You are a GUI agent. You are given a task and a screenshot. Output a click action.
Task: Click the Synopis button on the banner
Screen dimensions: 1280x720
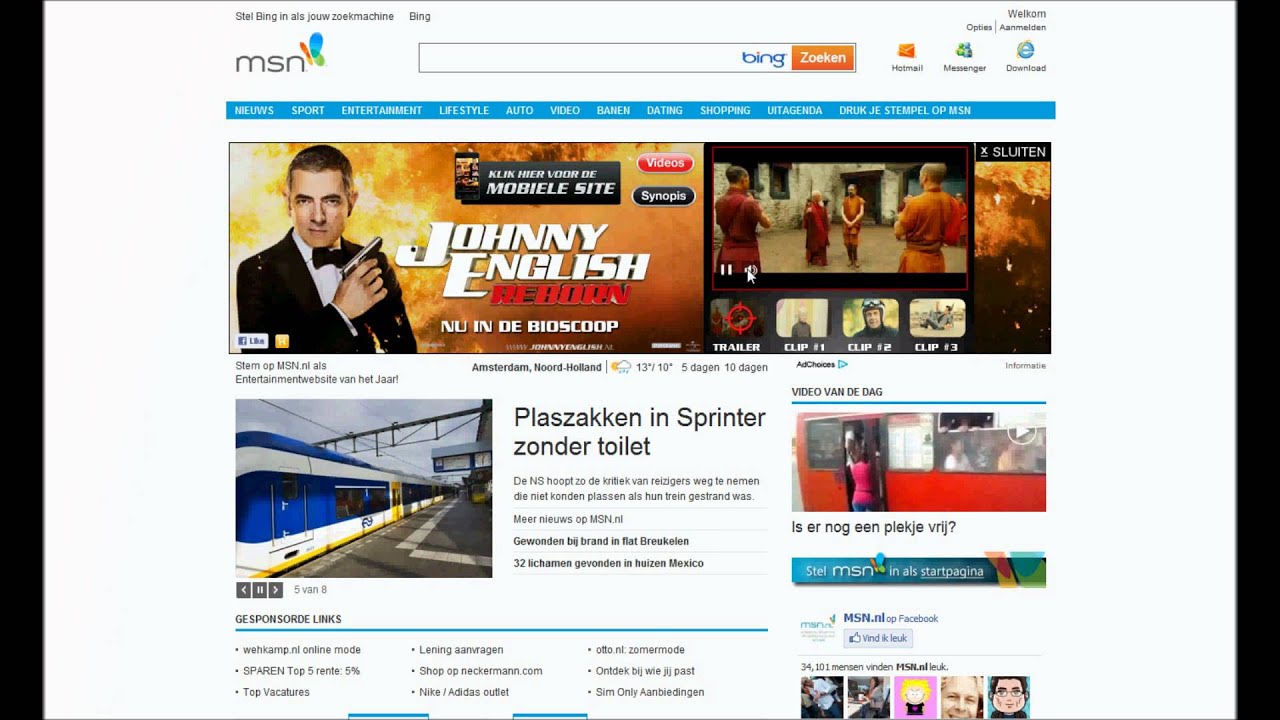pos(664,196)
